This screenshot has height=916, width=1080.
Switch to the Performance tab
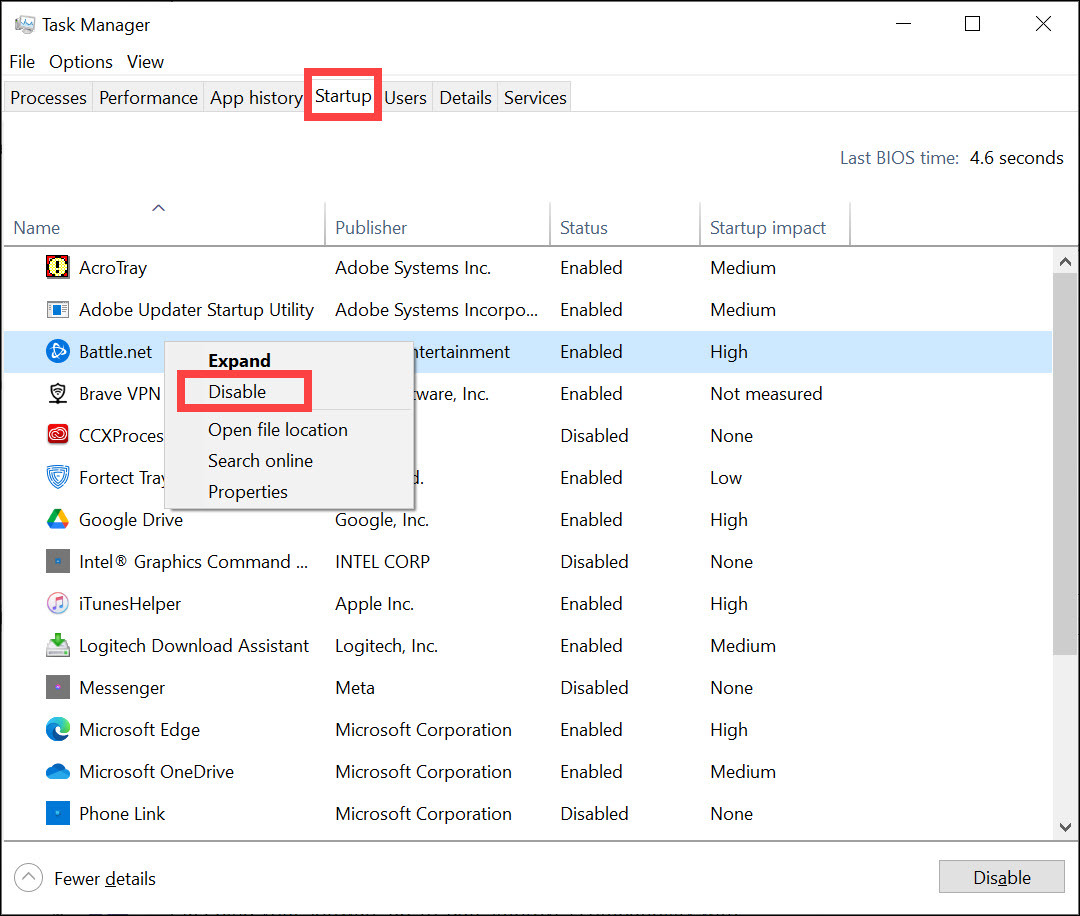[147, 97]
